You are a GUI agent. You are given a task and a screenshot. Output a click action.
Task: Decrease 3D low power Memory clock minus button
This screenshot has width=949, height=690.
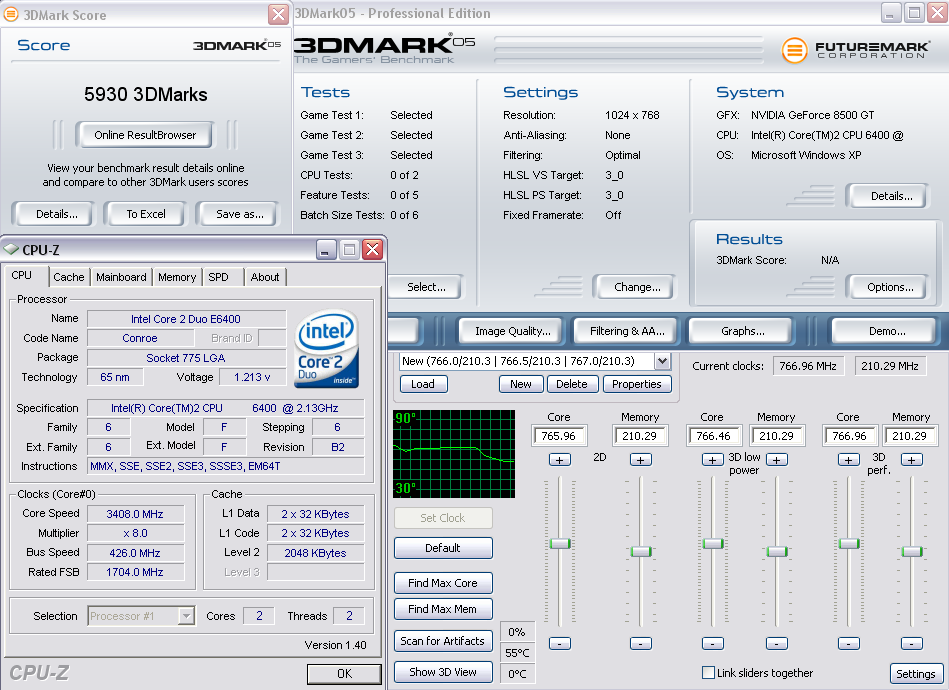tap(777, 643)
